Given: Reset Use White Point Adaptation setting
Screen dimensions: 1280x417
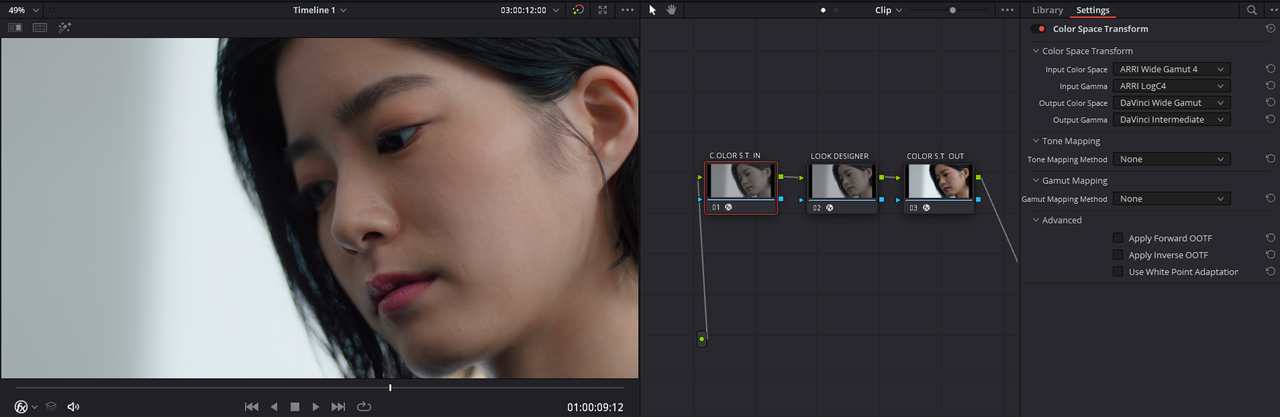Looking at the screenshot, I should (1270, 271).
